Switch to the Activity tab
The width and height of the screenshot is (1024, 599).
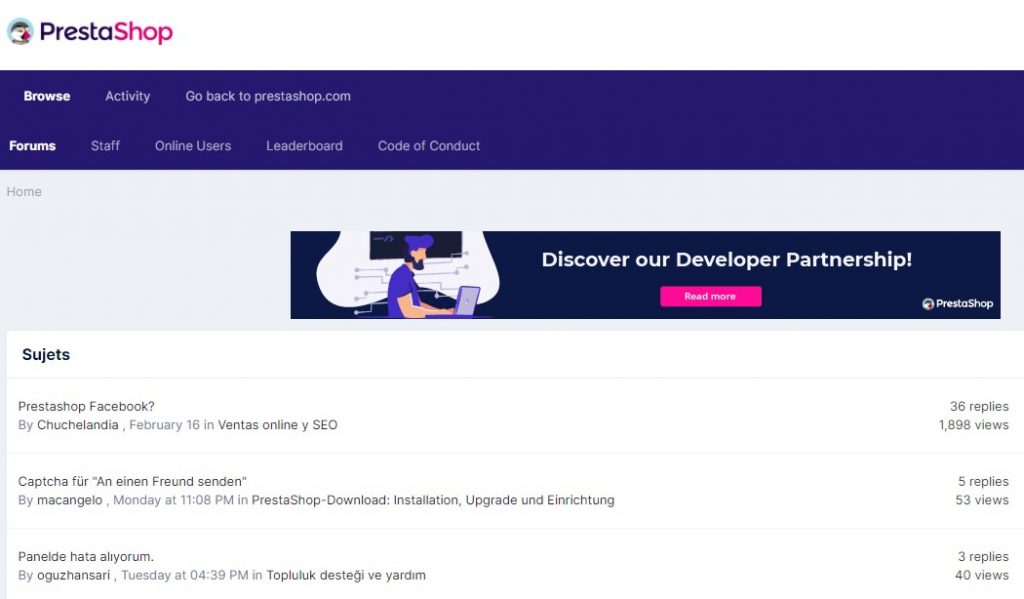(127, 96)
